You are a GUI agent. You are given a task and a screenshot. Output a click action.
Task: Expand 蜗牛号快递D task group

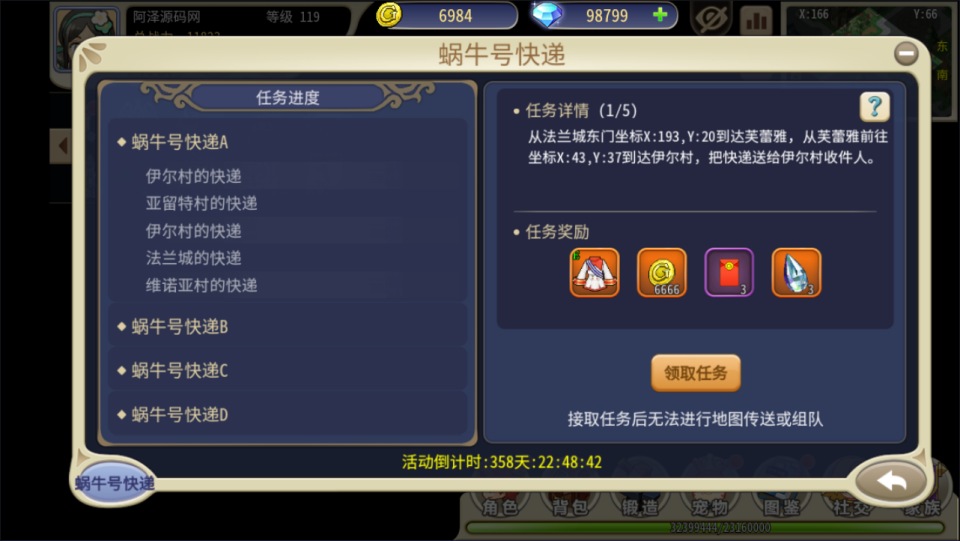point(288,414)
